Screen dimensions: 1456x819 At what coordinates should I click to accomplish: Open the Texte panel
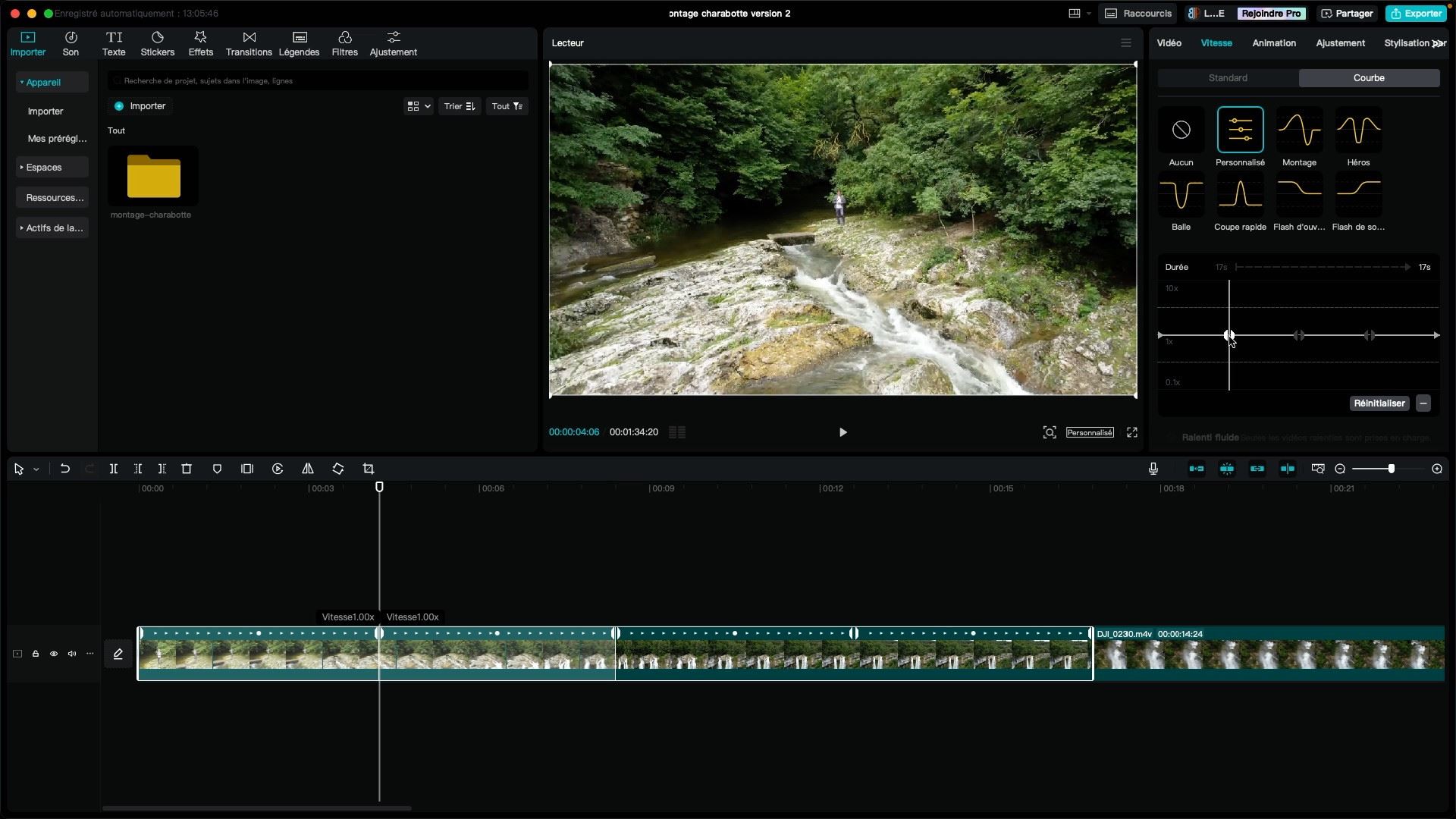[114, 44]
